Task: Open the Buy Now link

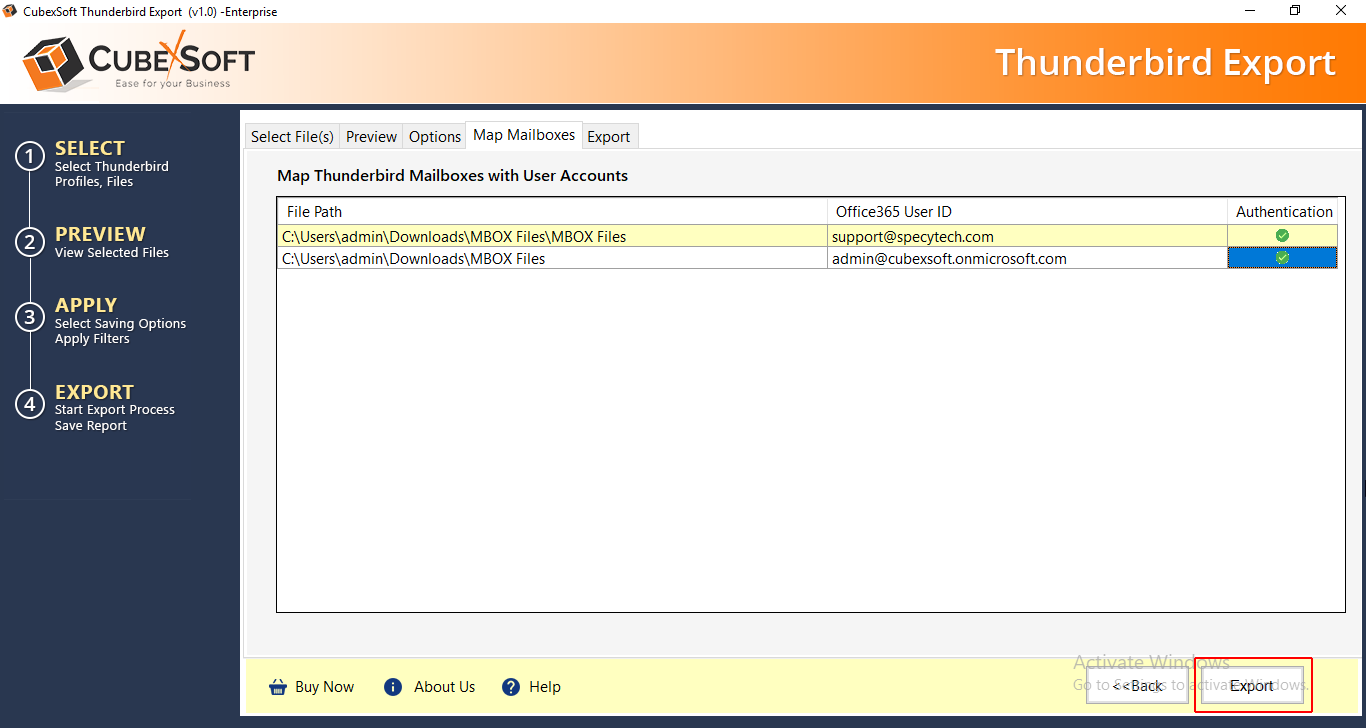Action: click(x=324, y=687)
